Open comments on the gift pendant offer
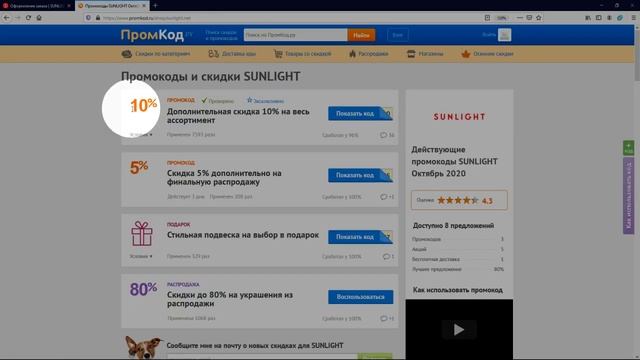Screen dimensions: 640x360 coord(388,257)
